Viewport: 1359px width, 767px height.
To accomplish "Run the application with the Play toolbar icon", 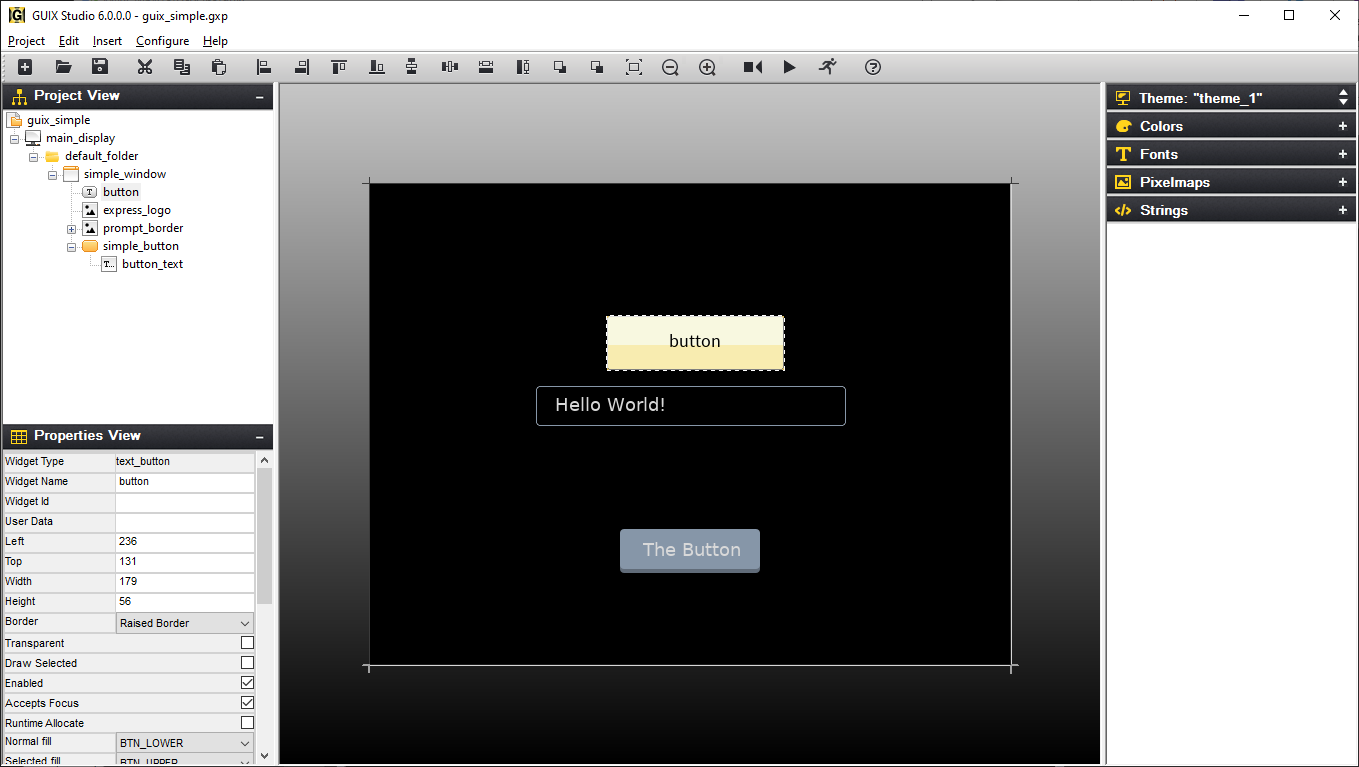I will 789,67.
